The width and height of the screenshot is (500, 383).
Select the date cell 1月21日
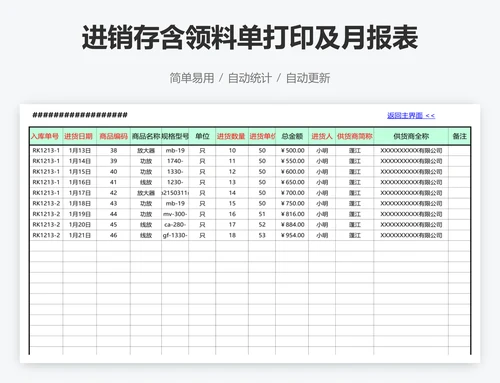point(79,235)
